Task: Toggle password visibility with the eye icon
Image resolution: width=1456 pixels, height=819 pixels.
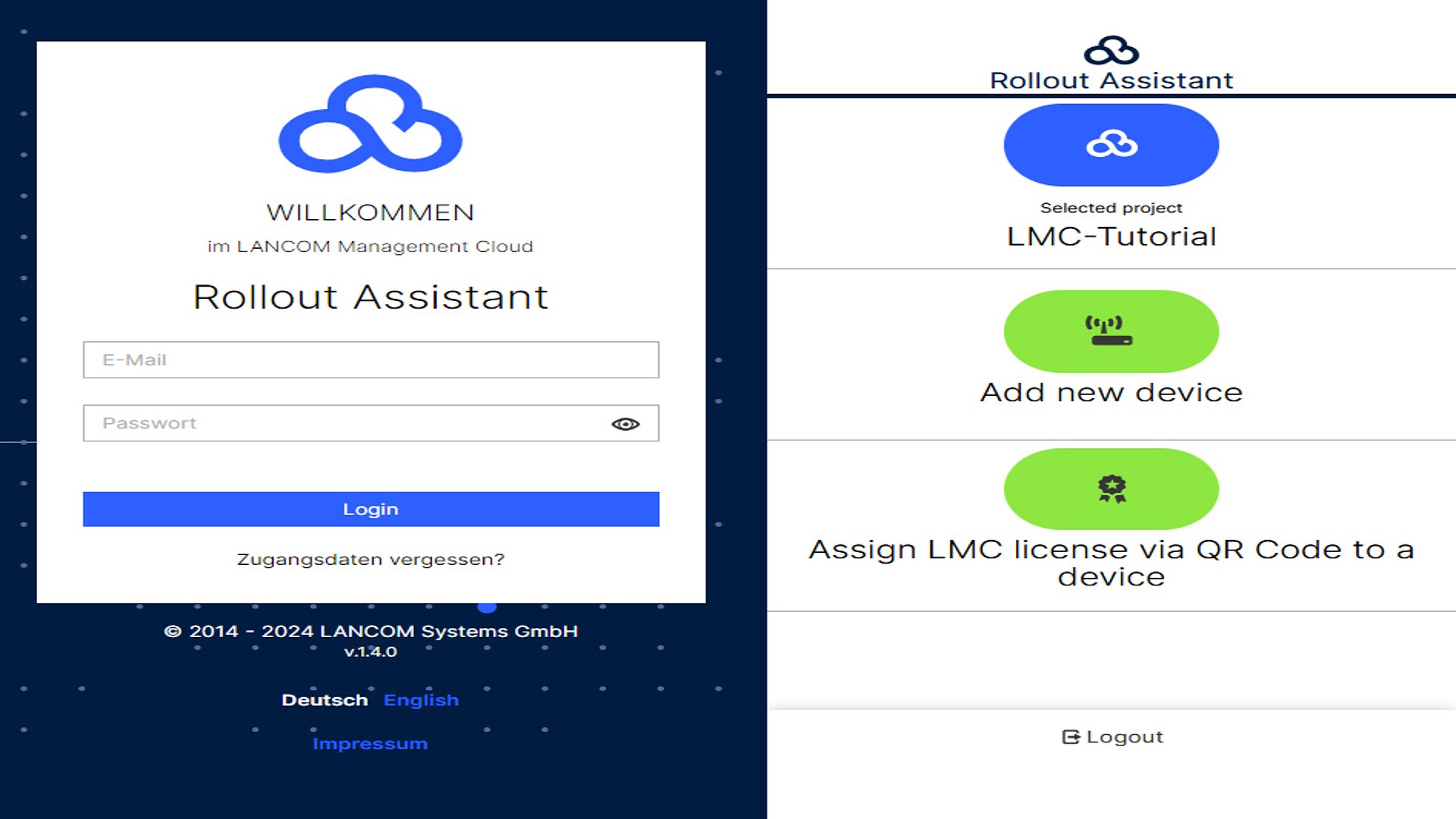Action: (x=625, y=423)
